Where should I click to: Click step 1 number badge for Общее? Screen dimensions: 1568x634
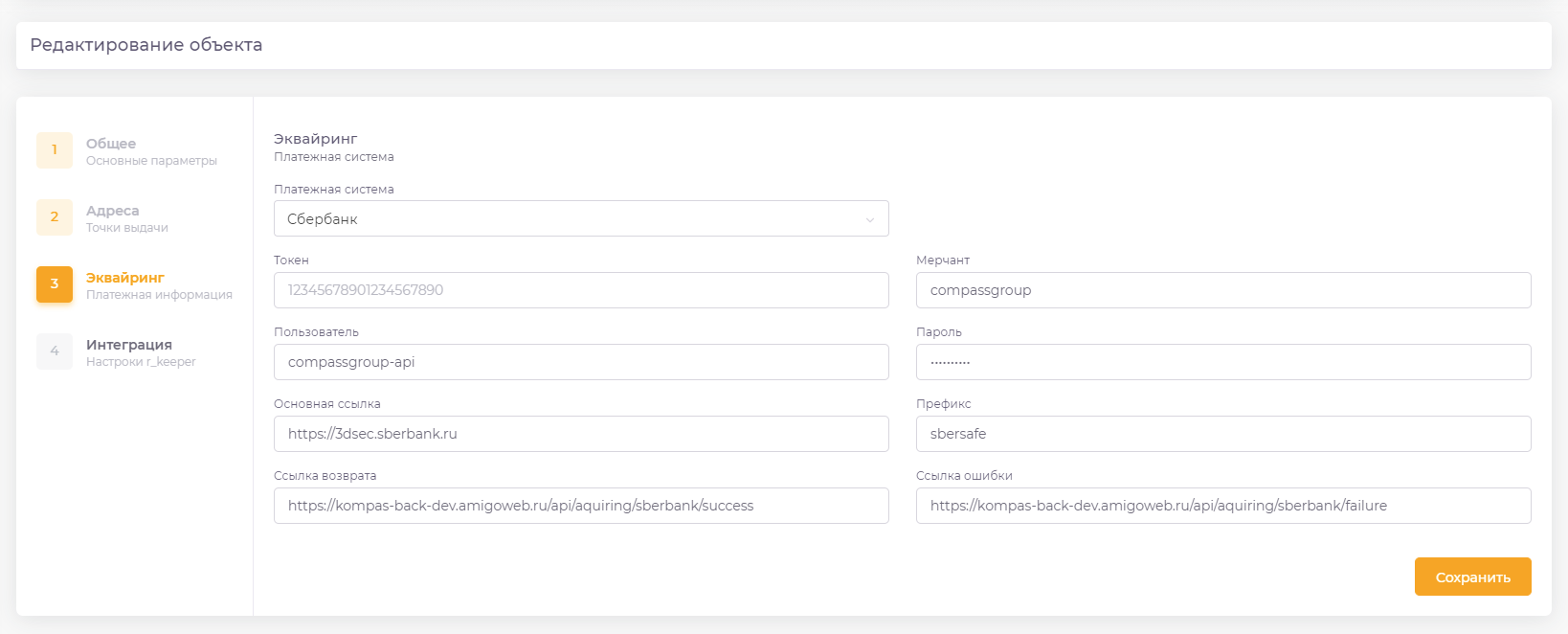(x=55, y=150)
